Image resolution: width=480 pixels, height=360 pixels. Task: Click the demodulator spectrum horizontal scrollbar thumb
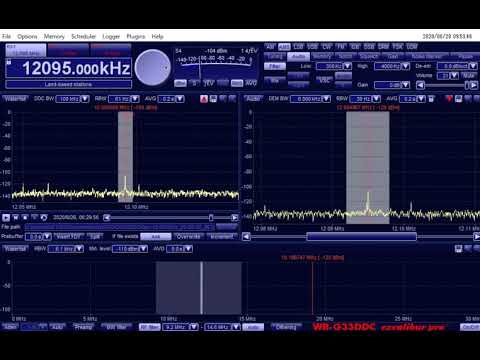361,237
